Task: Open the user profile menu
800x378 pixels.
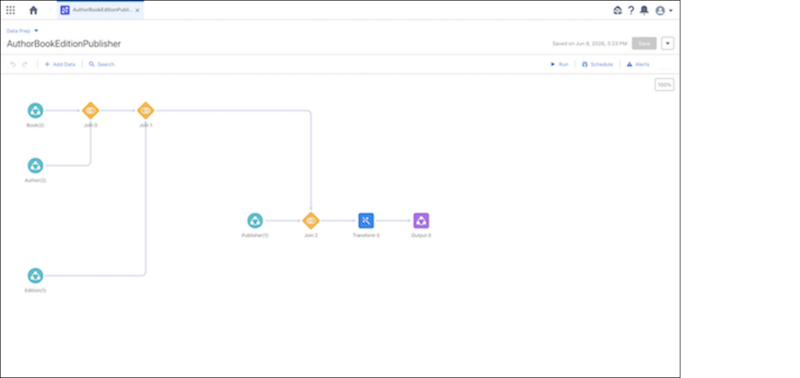Action: pyautogui.click(x=664, y=10)
